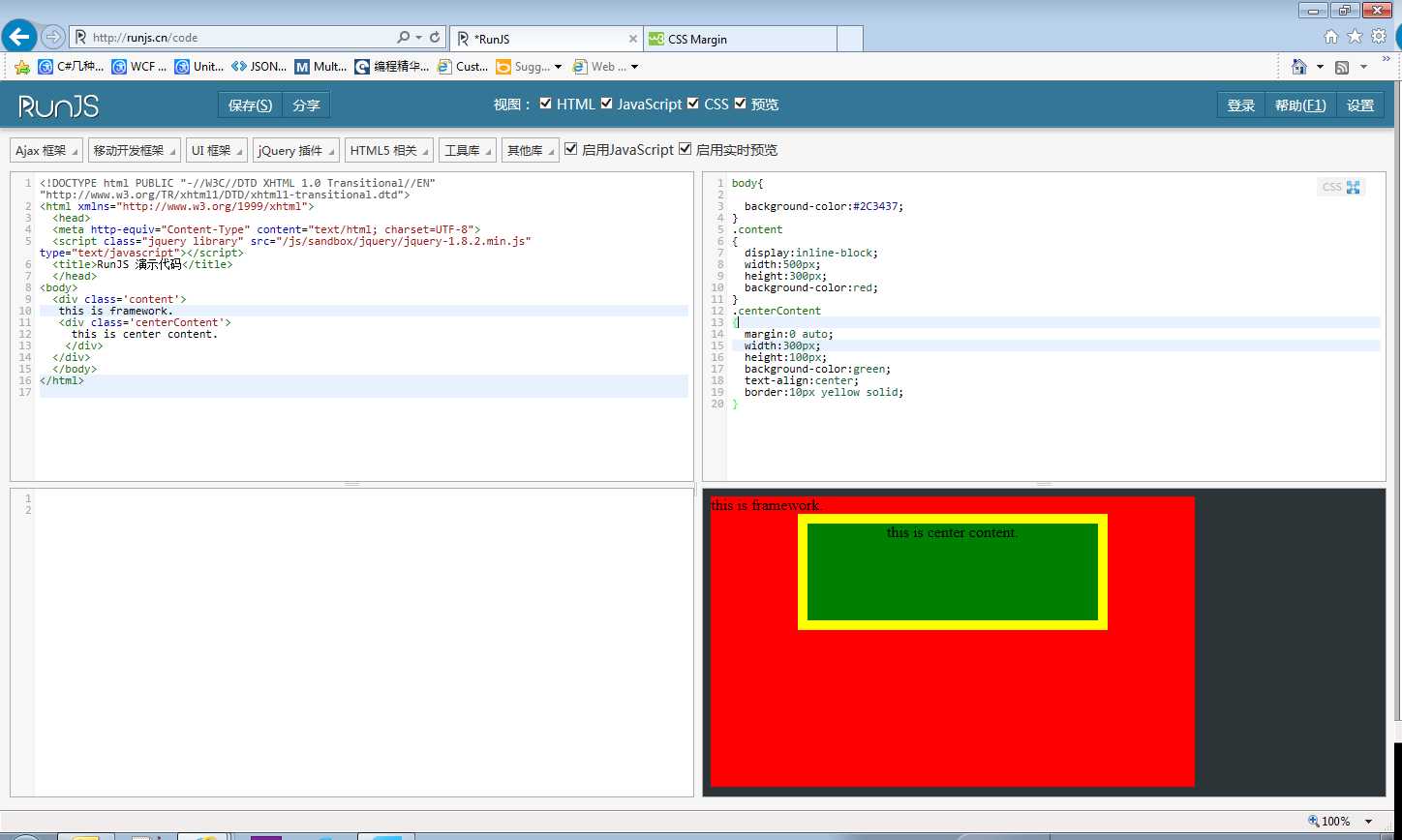Click the 分享 share button
This screenshot has width=1402, height=840.
(x=306, y=105)
